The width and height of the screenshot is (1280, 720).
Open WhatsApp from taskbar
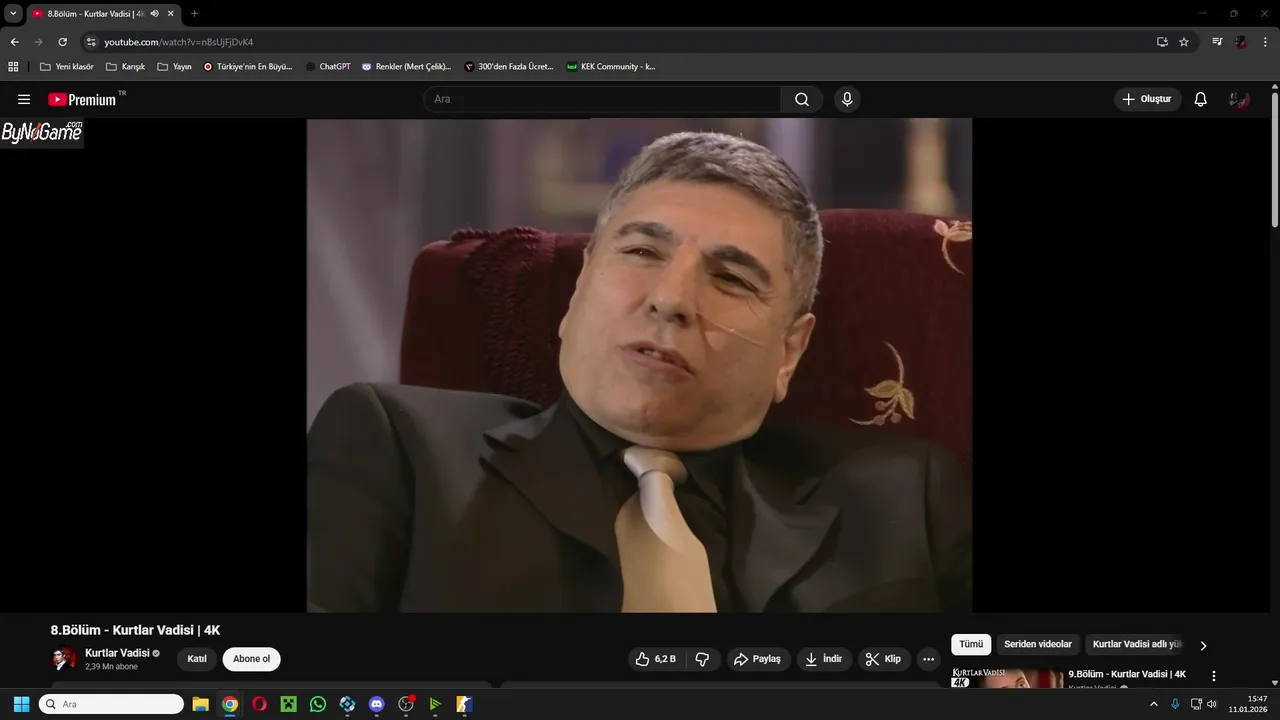click(318, 704)
